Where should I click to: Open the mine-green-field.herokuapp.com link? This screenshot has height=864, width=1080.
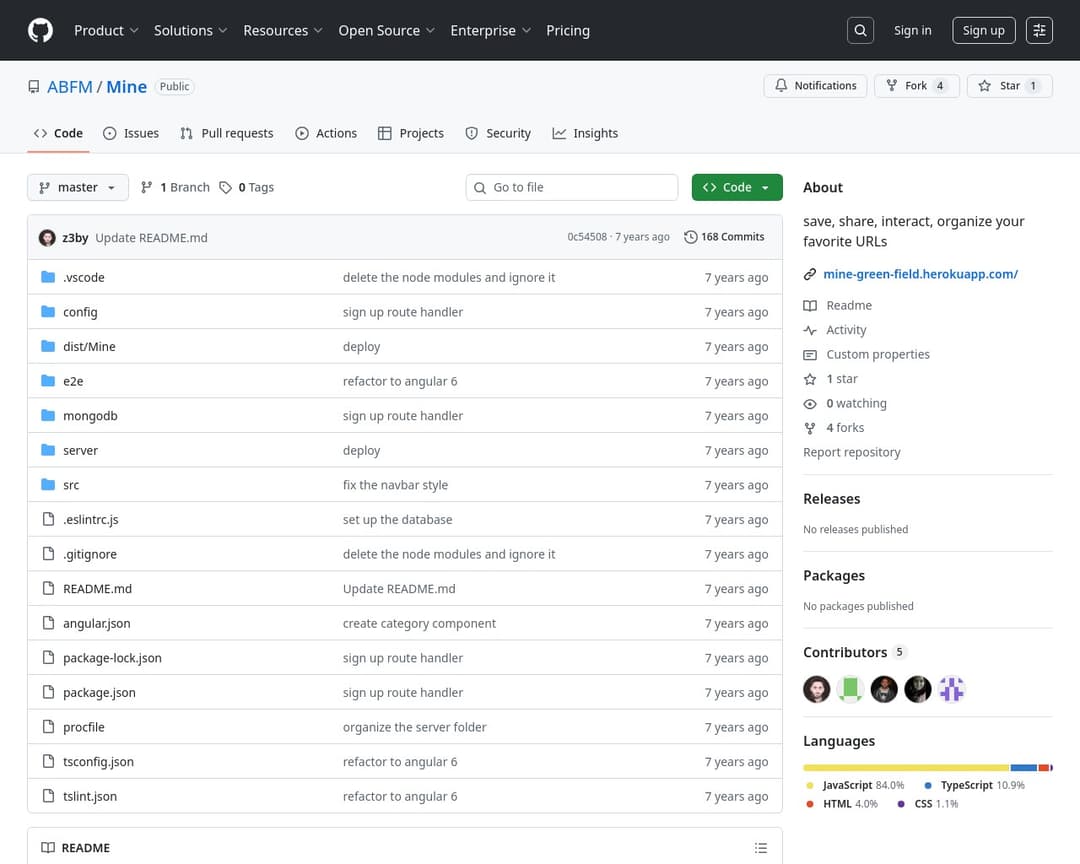coord(920,274)
